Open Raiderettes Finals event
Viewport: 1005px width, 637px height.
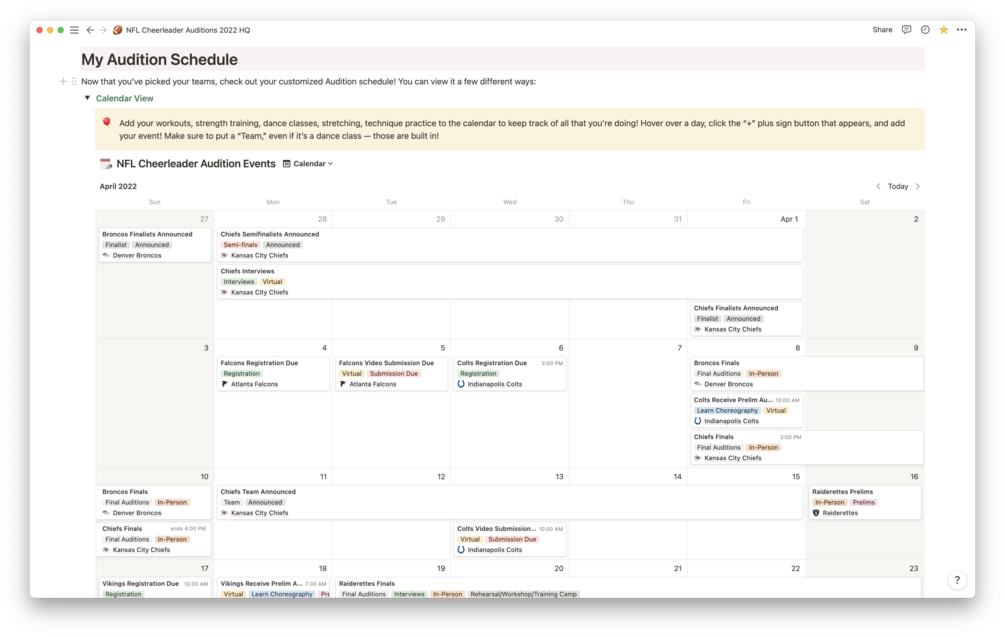click(x=628, y=588)
